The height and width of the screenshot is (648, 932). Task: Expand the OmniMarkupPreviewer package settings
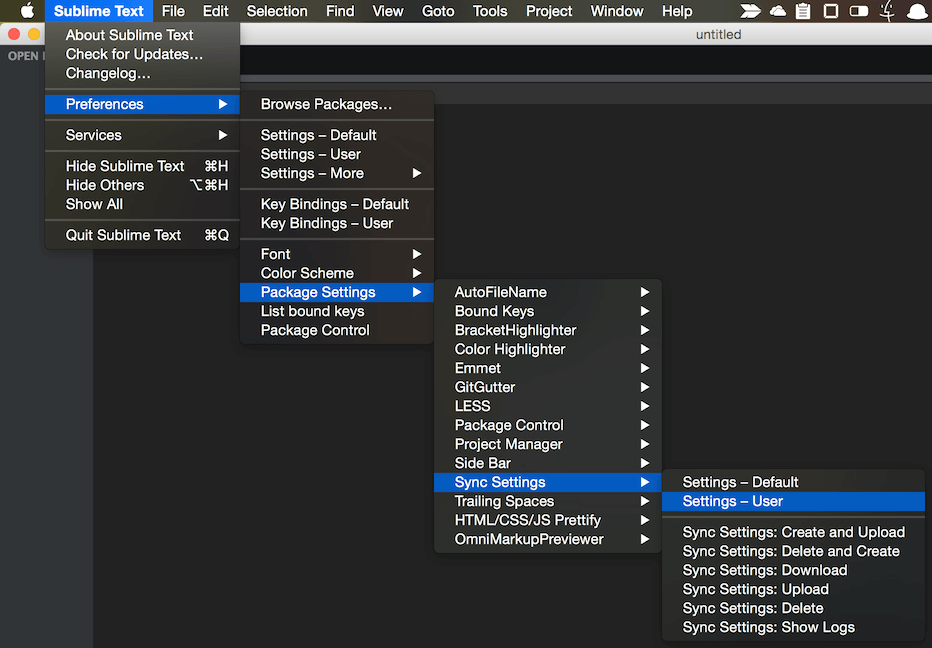(548, 539)
